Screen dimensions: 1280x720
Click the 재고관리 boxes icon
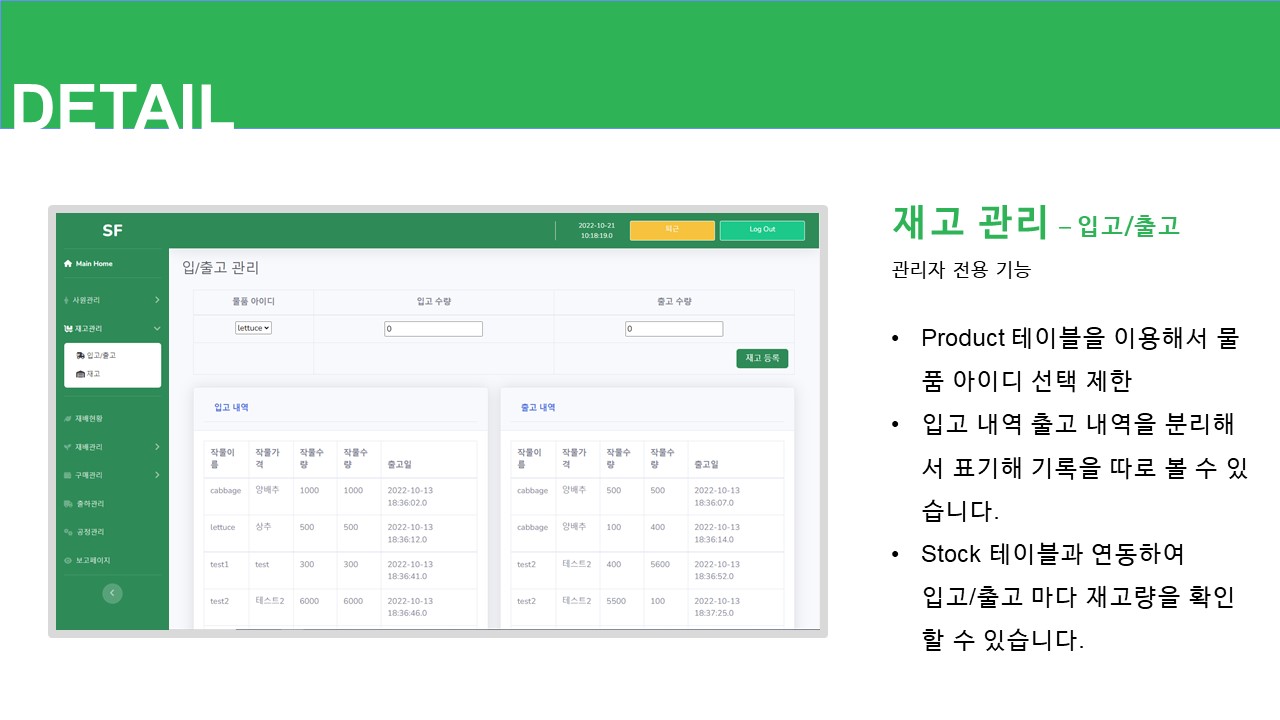[x=68, y=328]
